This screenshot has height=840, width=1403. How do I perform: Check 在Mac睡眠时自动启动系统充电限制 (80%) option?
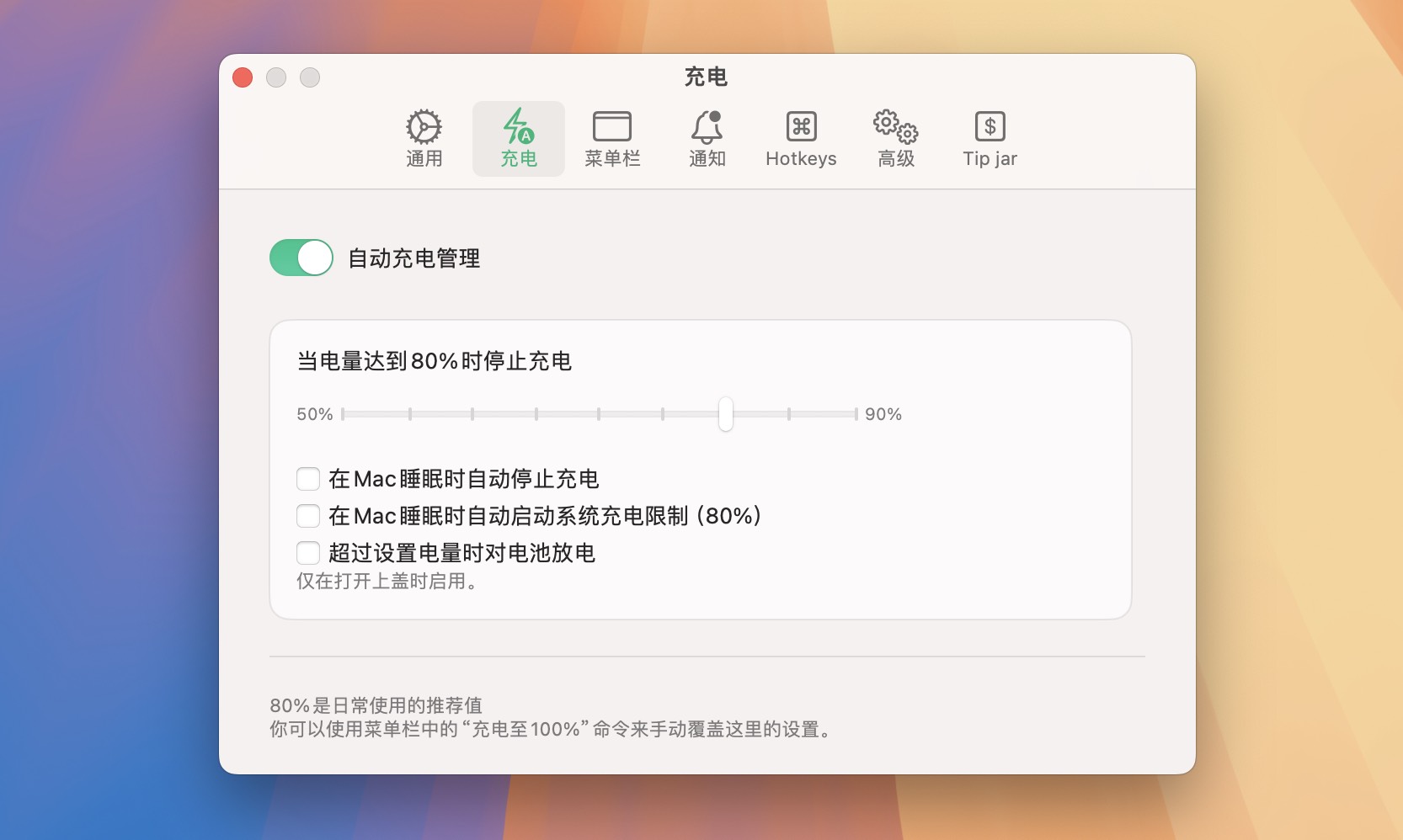click(x=308, y=516)
